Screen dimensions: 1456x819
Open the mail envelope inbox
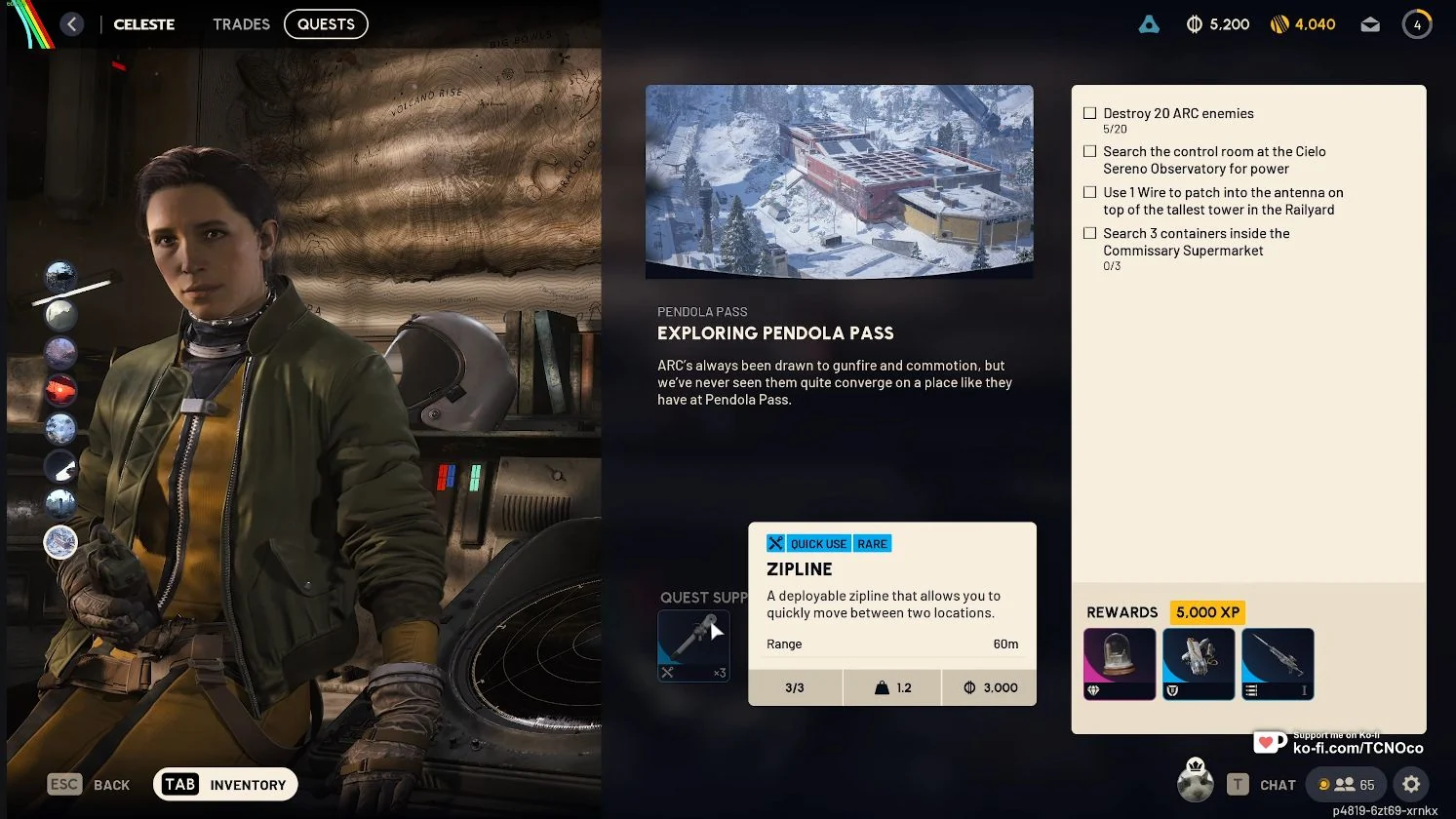[x=1370, y=24]
